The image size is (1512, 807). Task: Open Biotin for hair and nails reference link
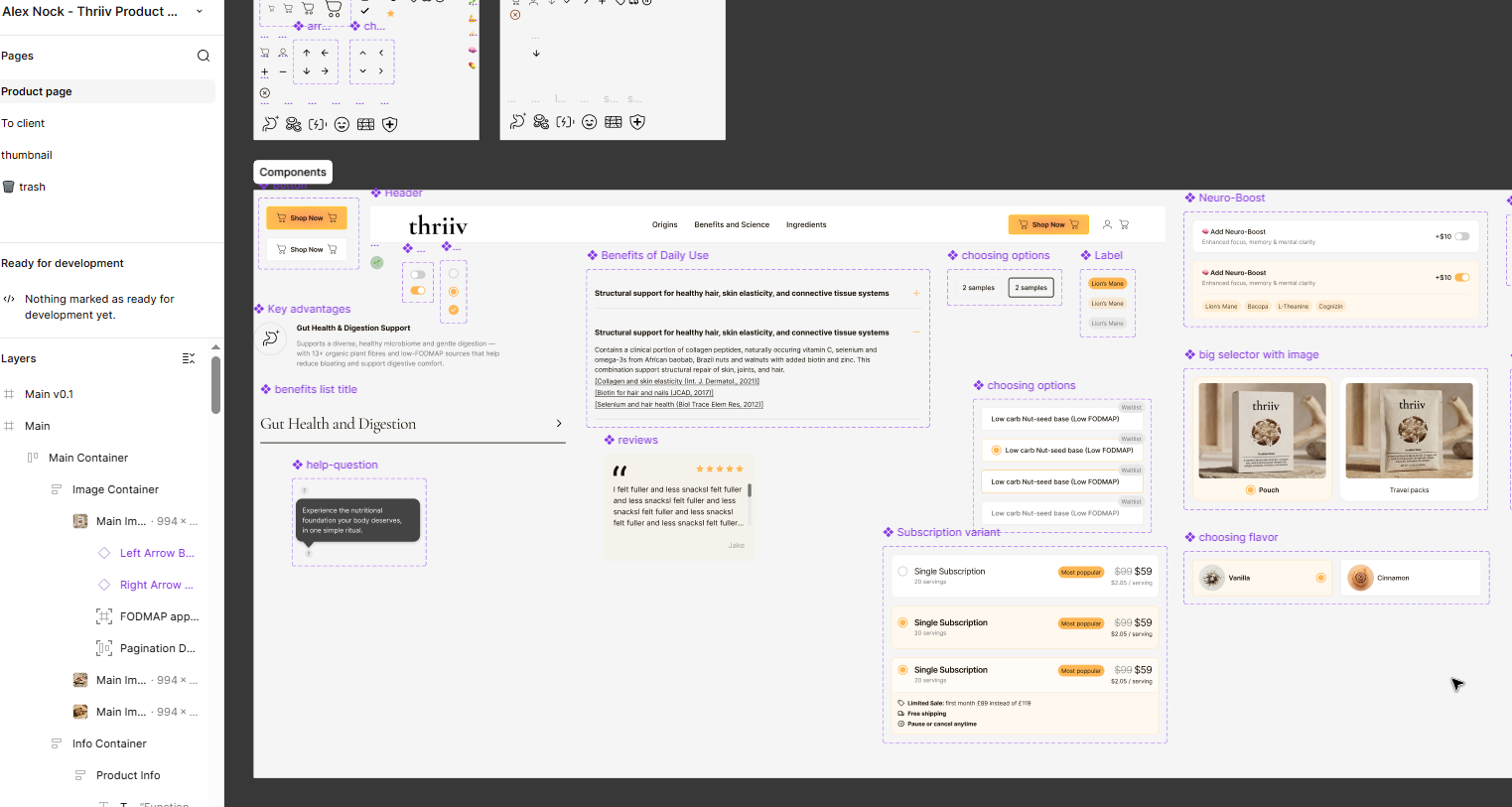tap(654, 393)
